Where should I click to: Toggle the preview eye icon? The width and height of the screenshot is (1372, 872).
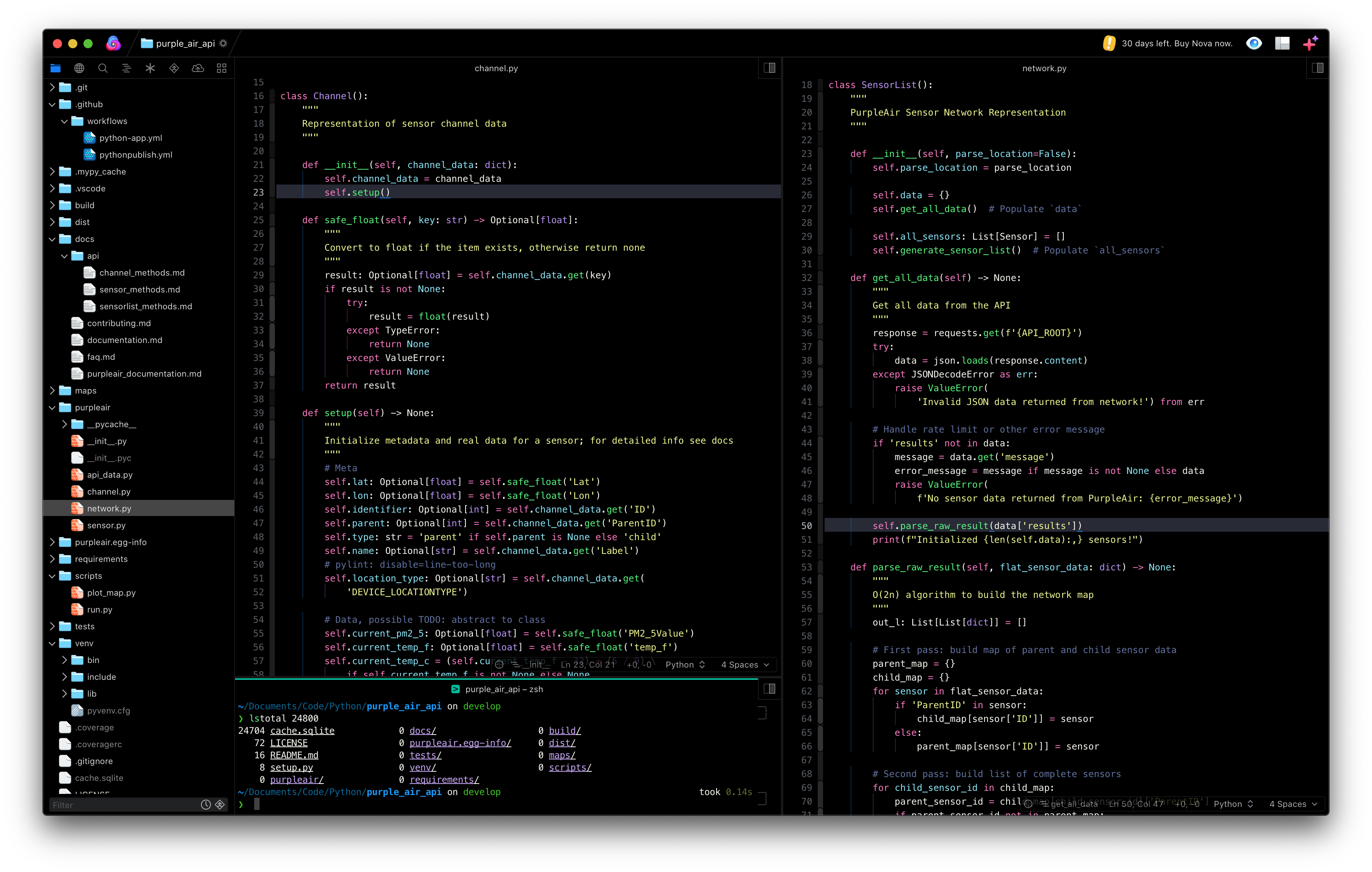(x=1253, y=43)
